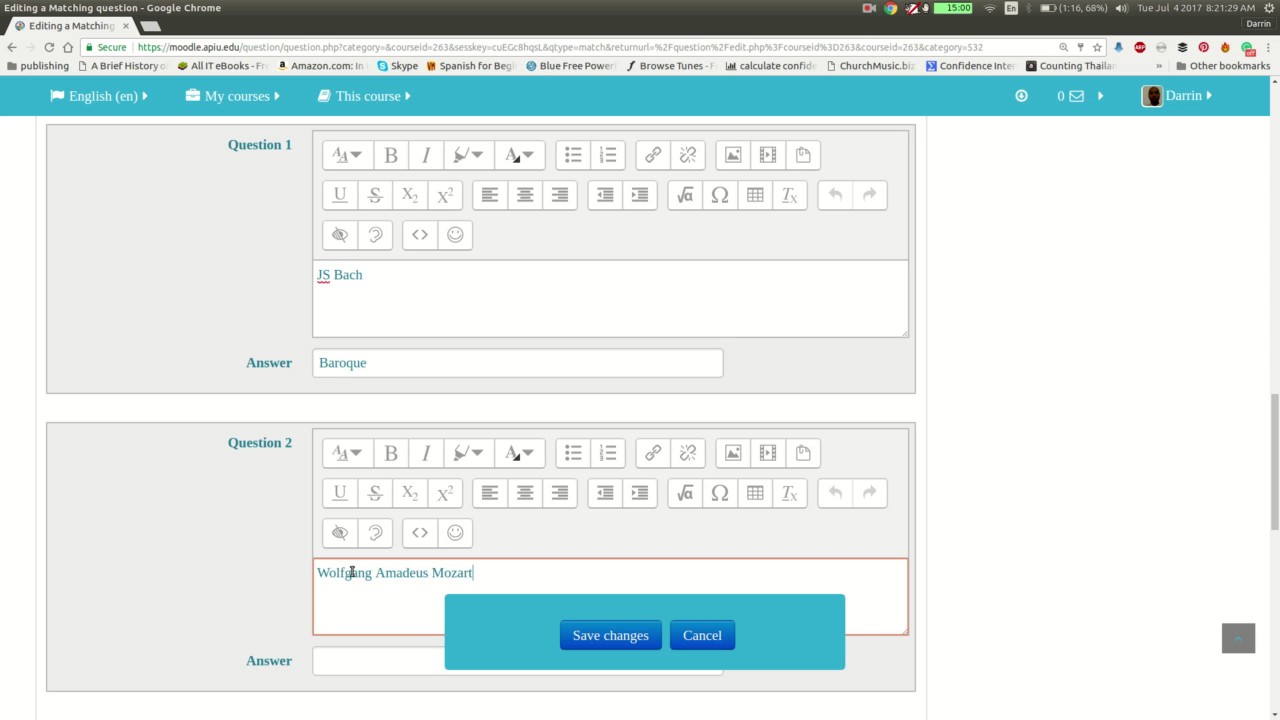The width and height of the screenshot is (1280, 720).
Task: Click Question 1 text area containing JS Bach
Action: click(x=610, y=298)
